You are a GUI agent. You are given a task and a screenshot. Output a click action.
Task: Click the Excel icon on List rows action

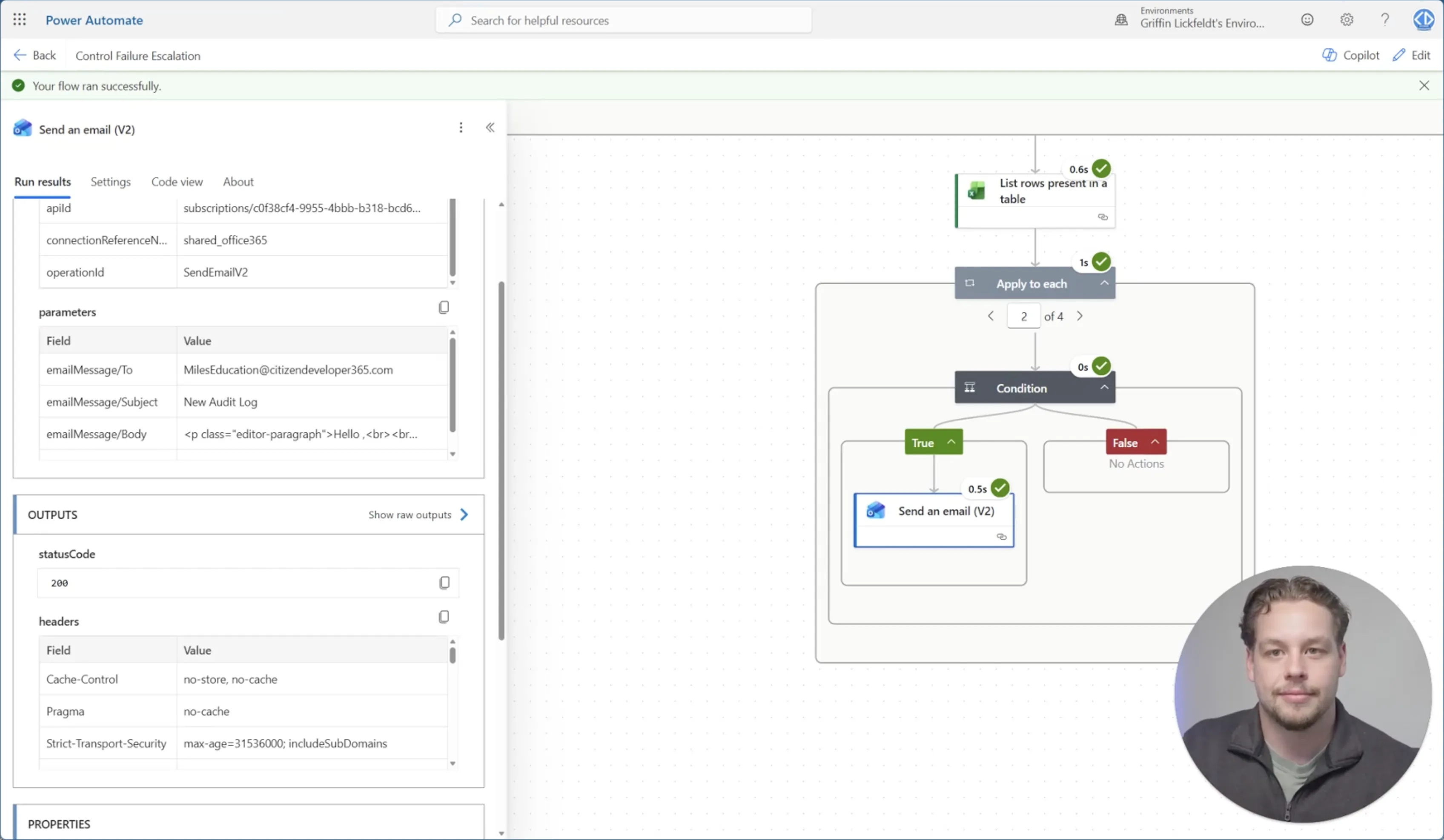pyautogui.click(x=976, y=191)
